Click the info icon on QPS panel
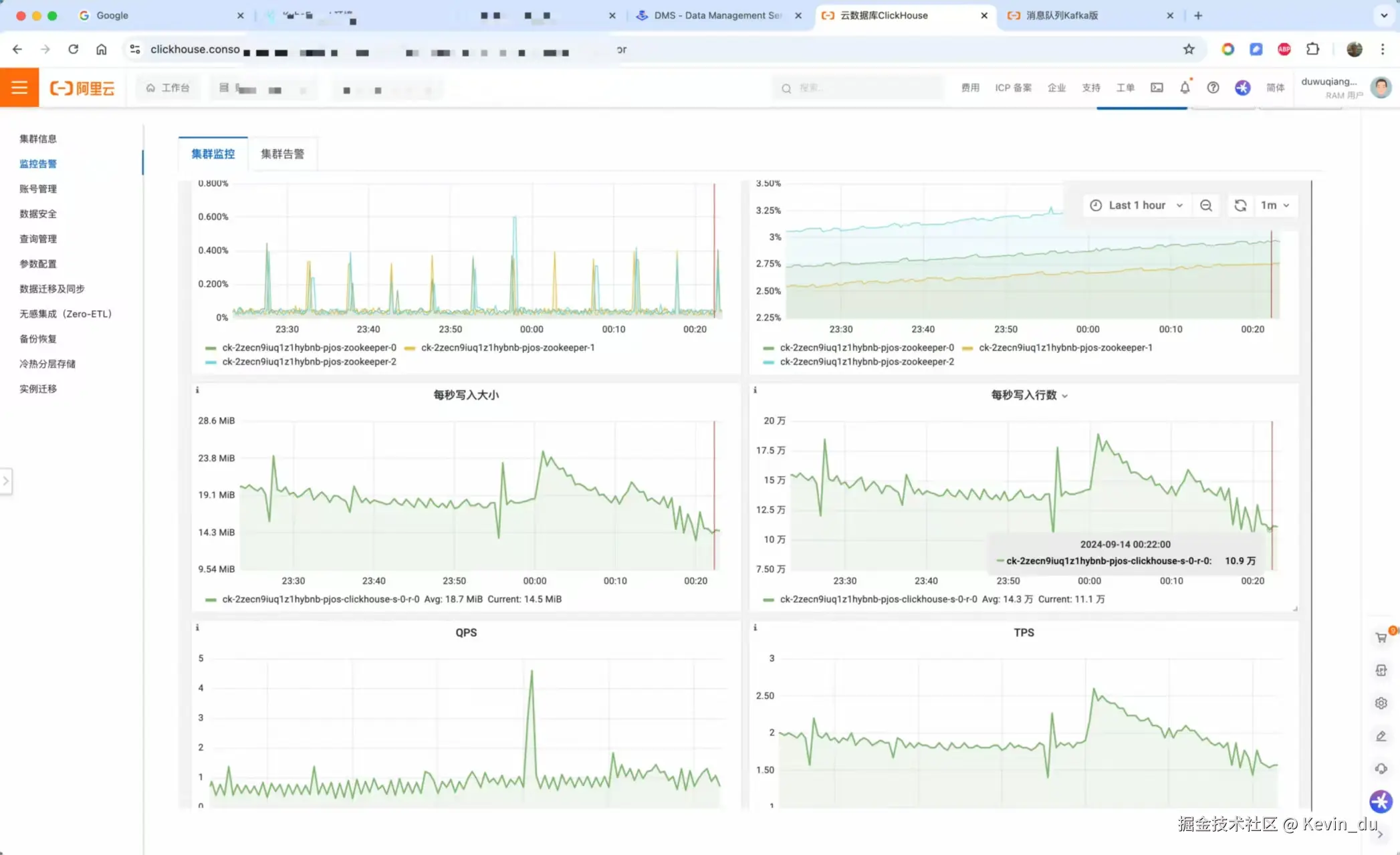The width and height of the screenshot is (1400, 855). point(197,628)
